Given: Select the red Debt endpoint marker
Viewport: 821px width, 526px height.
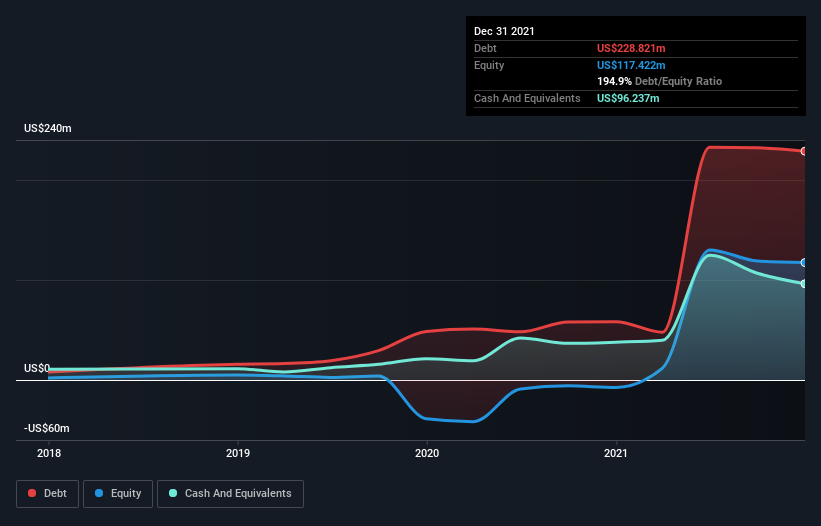Looking at the screenshot, I should [x=803, y=151].
